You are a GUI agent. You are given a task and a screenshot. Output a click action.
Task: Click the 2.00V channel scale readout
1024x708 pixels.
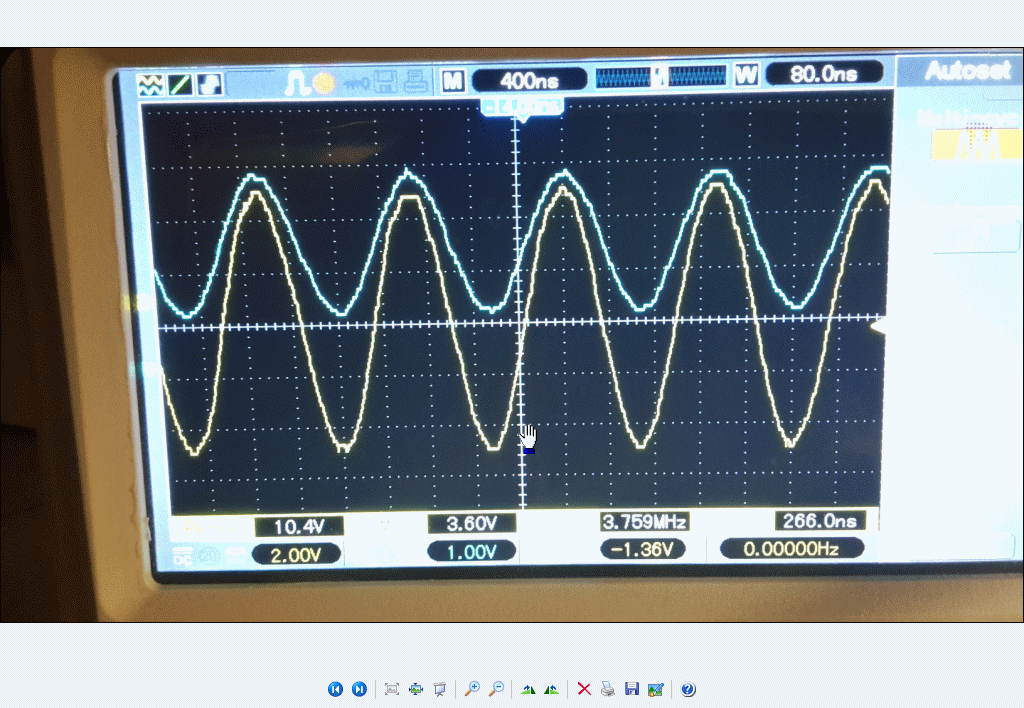tap(296, 554)
